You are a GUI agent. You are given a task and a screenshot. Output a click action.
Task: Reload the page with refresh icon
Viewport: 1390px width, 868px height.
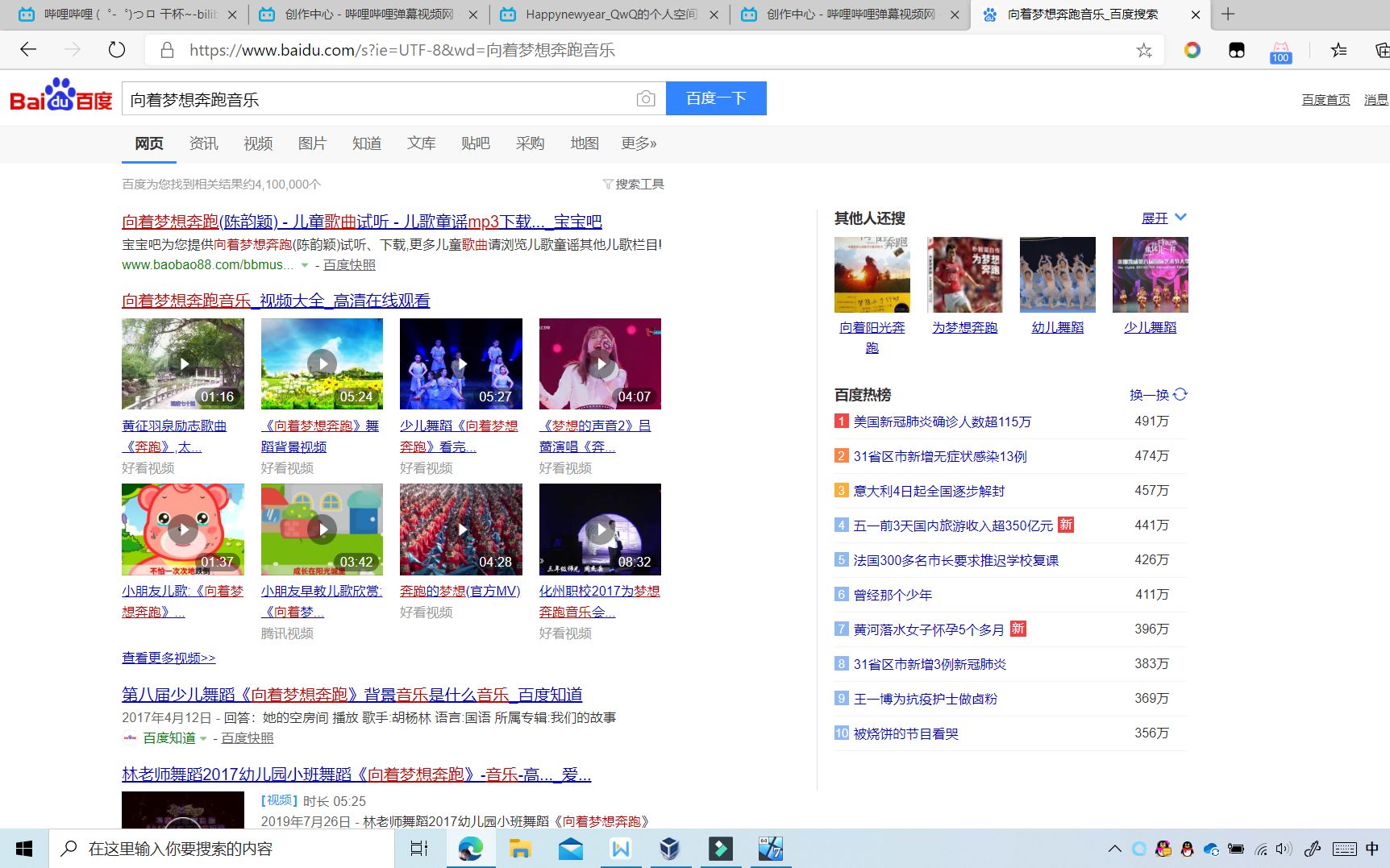[x=117, y=50]
